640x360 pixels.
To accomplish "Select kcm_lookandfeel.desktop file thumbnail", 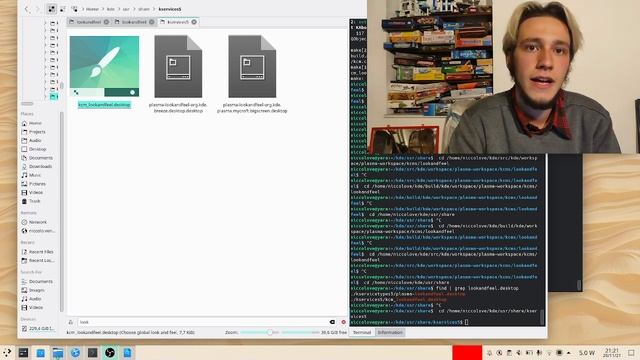I will [104, 66].
